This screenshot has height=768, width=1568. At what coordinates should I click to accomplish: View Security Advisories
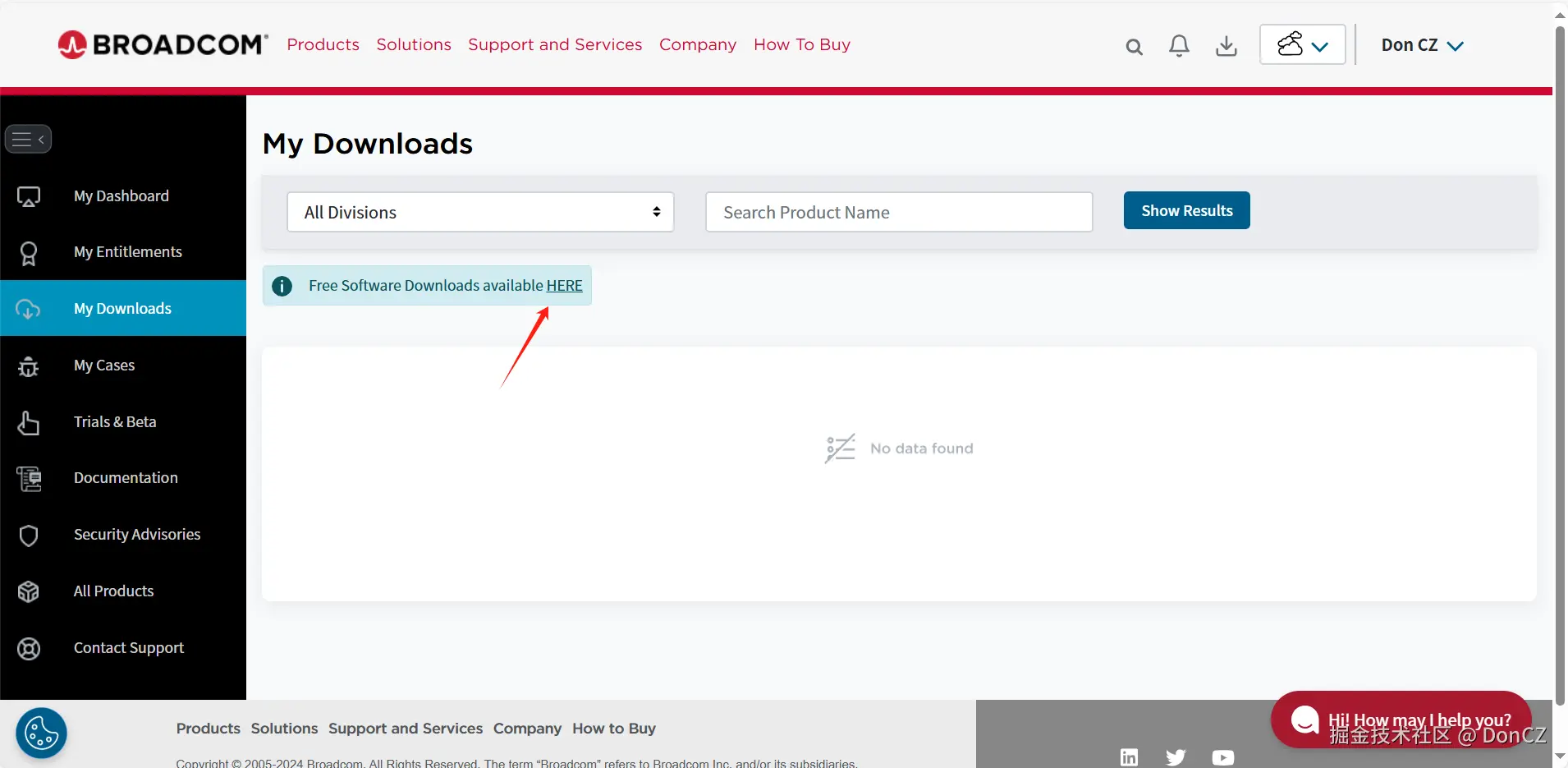coord(137,534)
